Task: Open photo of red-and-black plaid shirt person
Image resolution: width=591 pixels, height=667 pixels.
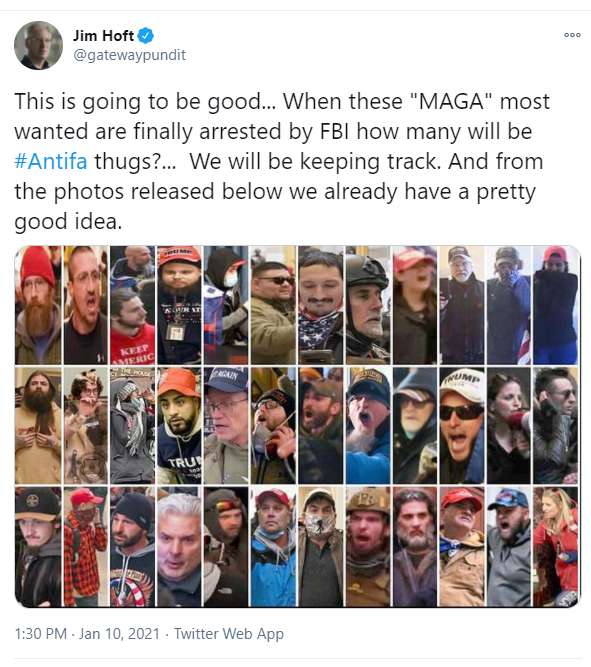Action: pos(86,547)
